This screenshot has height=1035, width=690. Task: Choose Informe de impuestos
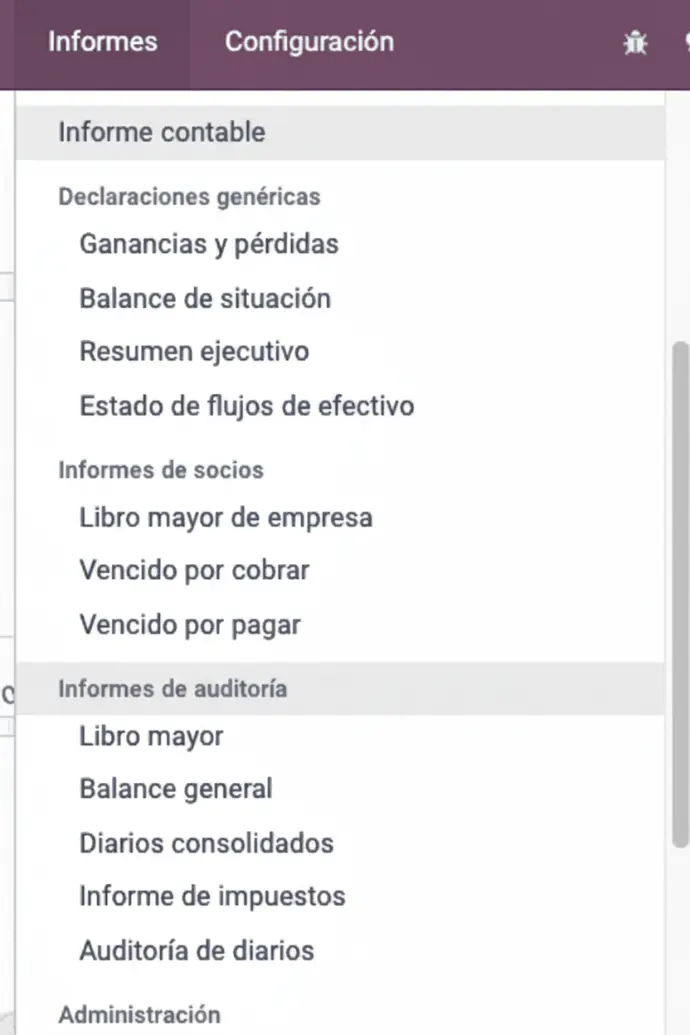(212, 896)
